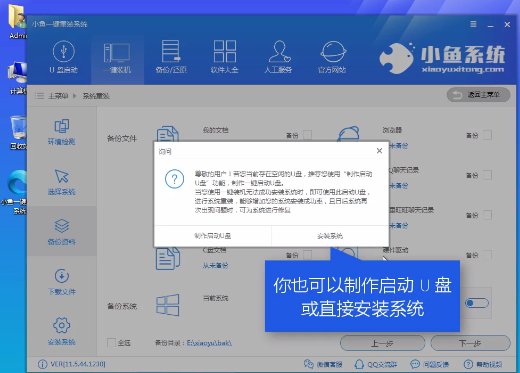
Task: Click the 小鱼一键系统 desktop shortcut
Action: [x=15, y=192]
